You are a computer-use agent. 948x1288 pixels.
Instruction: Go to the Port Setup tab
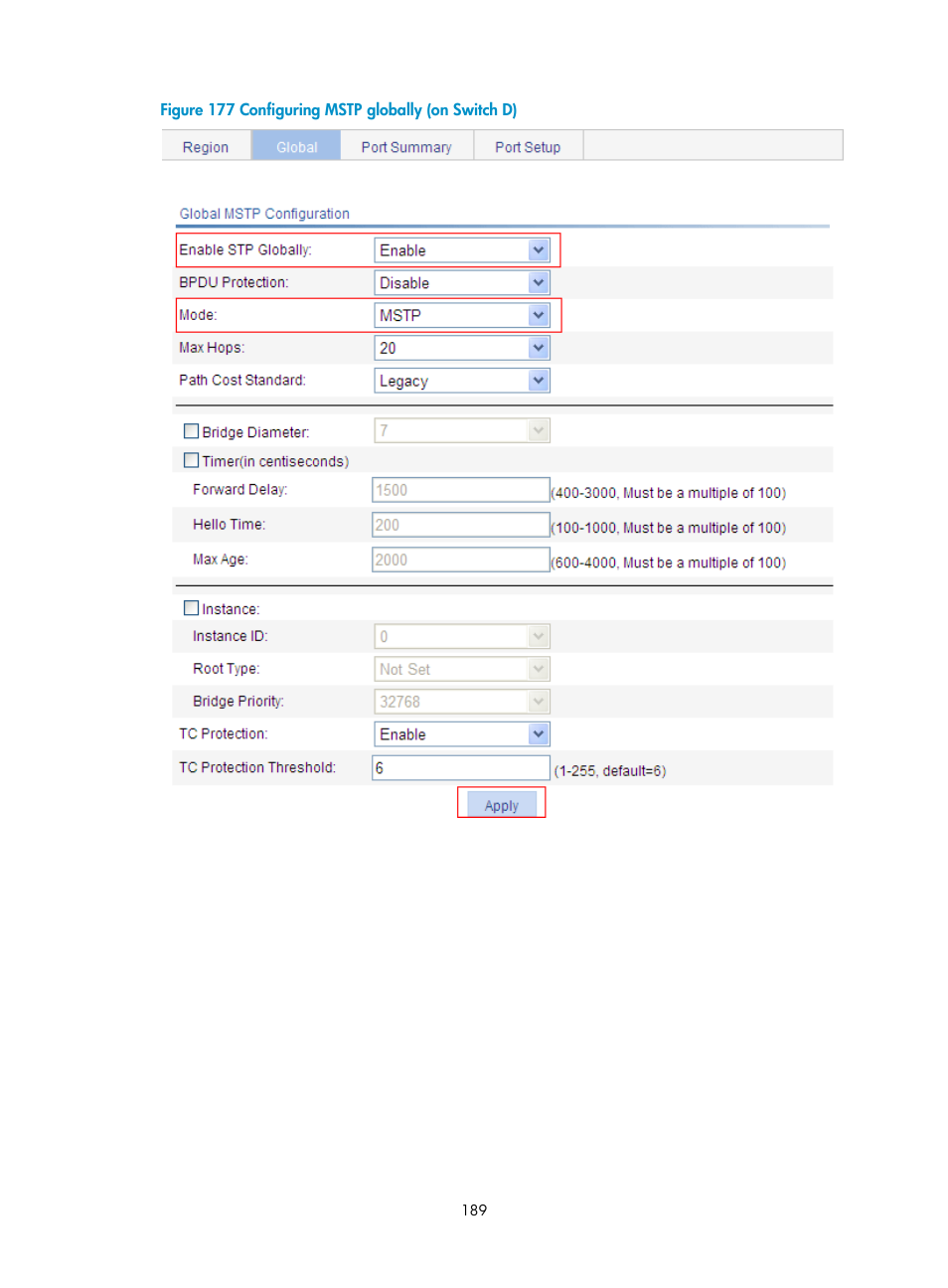click(527, 147)
